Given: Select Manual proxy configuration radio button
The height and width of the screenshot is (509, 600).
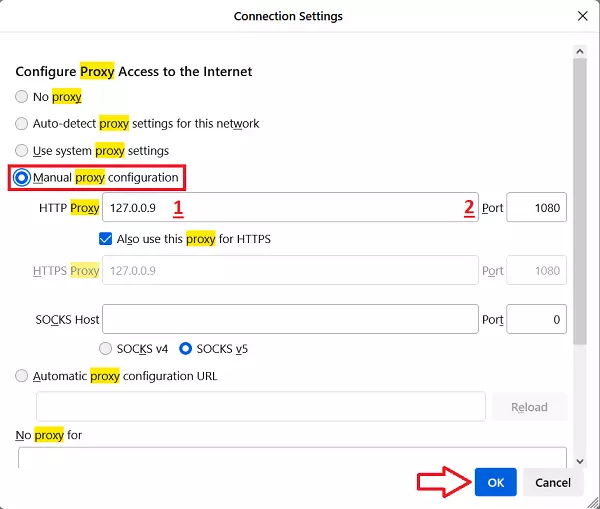Looking at the screenshot, I should click(23, 178).
